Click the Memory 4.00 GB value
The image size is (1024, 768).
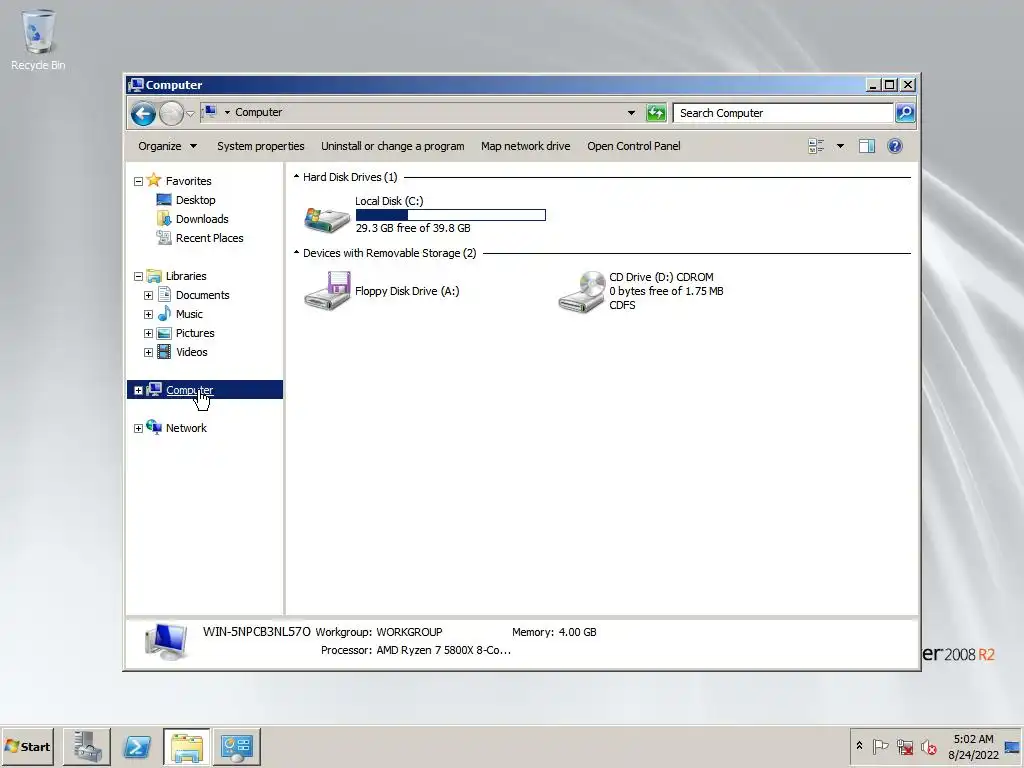click(x=577, y=632)
